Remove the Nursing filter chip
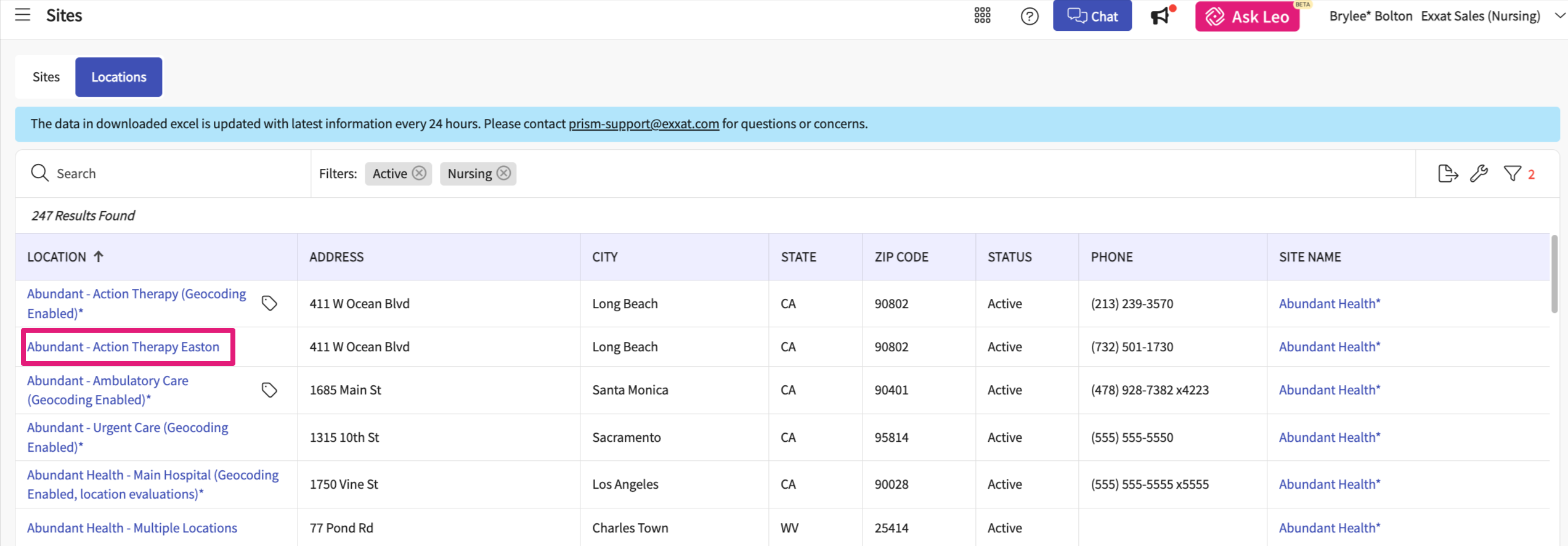The height and width of the screenshot is (546, 1568). coord(504,173)
